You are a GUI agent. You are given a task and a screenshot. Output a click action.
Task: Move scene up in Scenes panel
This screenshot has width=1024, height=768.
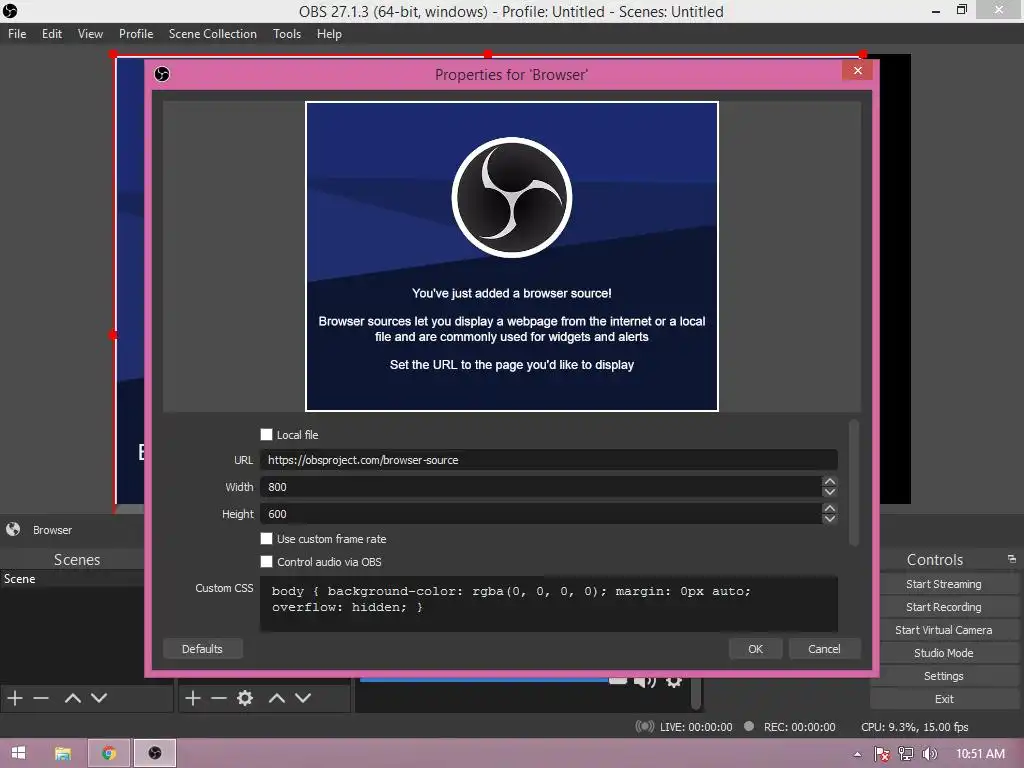(72, 698)
